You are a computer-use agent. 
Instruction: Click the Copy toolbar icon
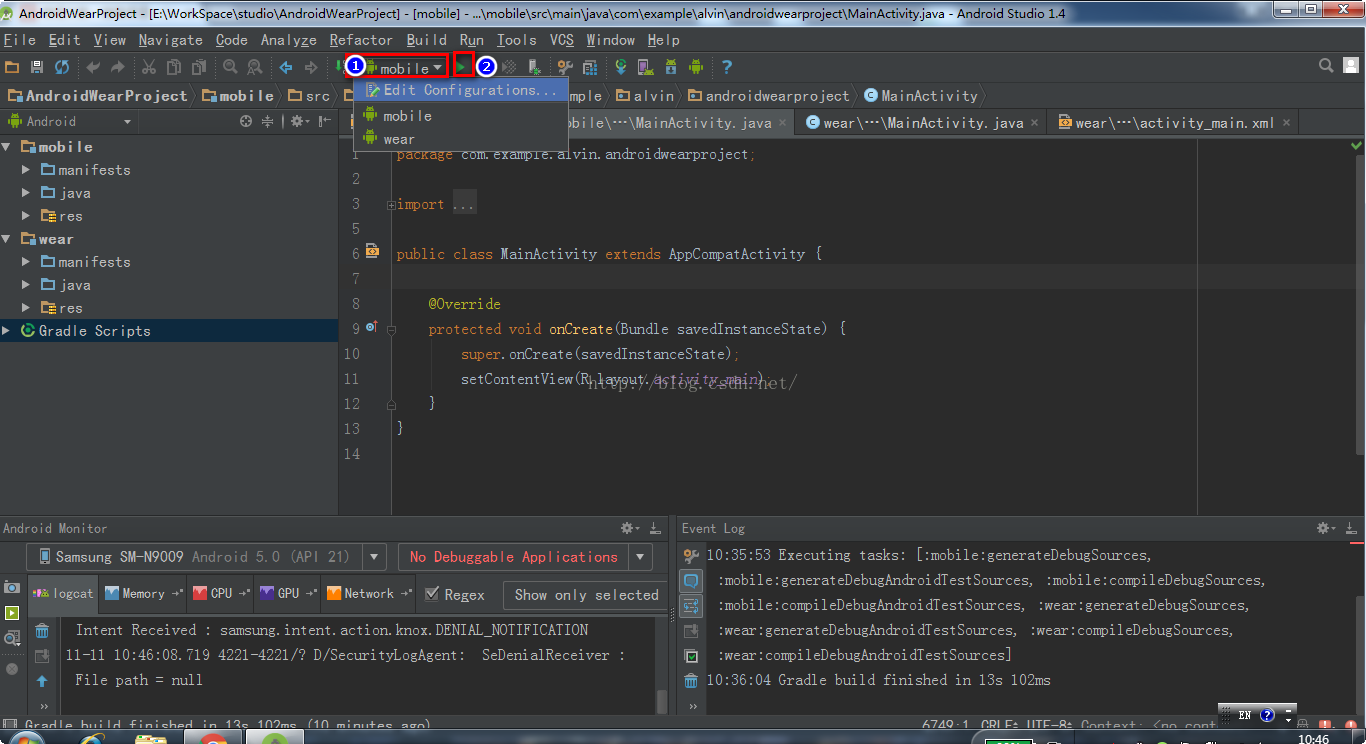(174, 67)
